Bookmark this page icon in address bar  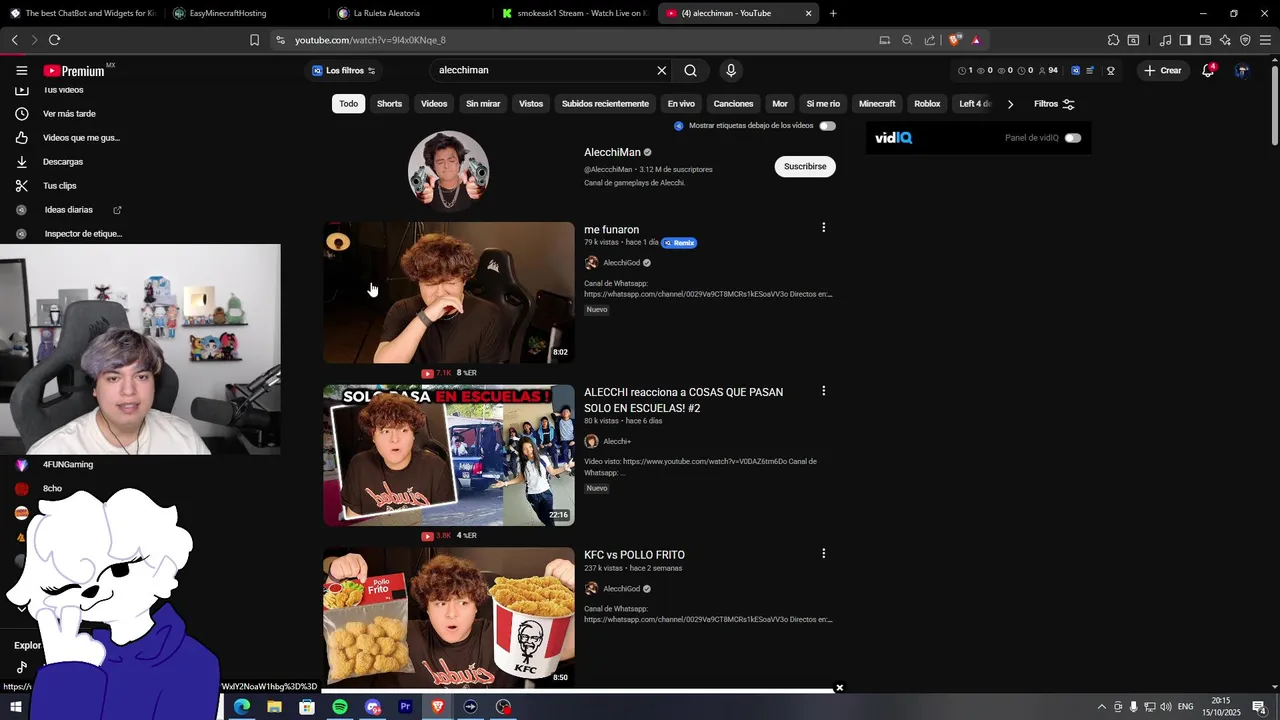point(254,40)
